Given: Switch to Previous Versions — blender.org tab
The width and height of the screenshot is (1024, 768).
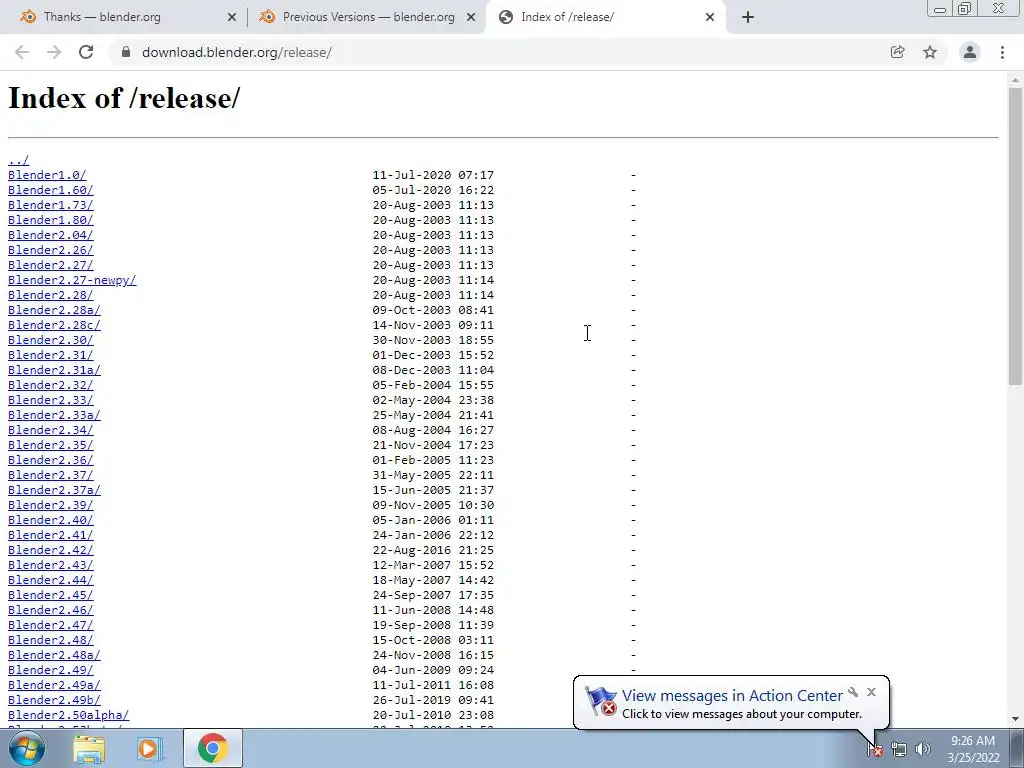Looking at the screenshot, I should click(x=368, y=17).
